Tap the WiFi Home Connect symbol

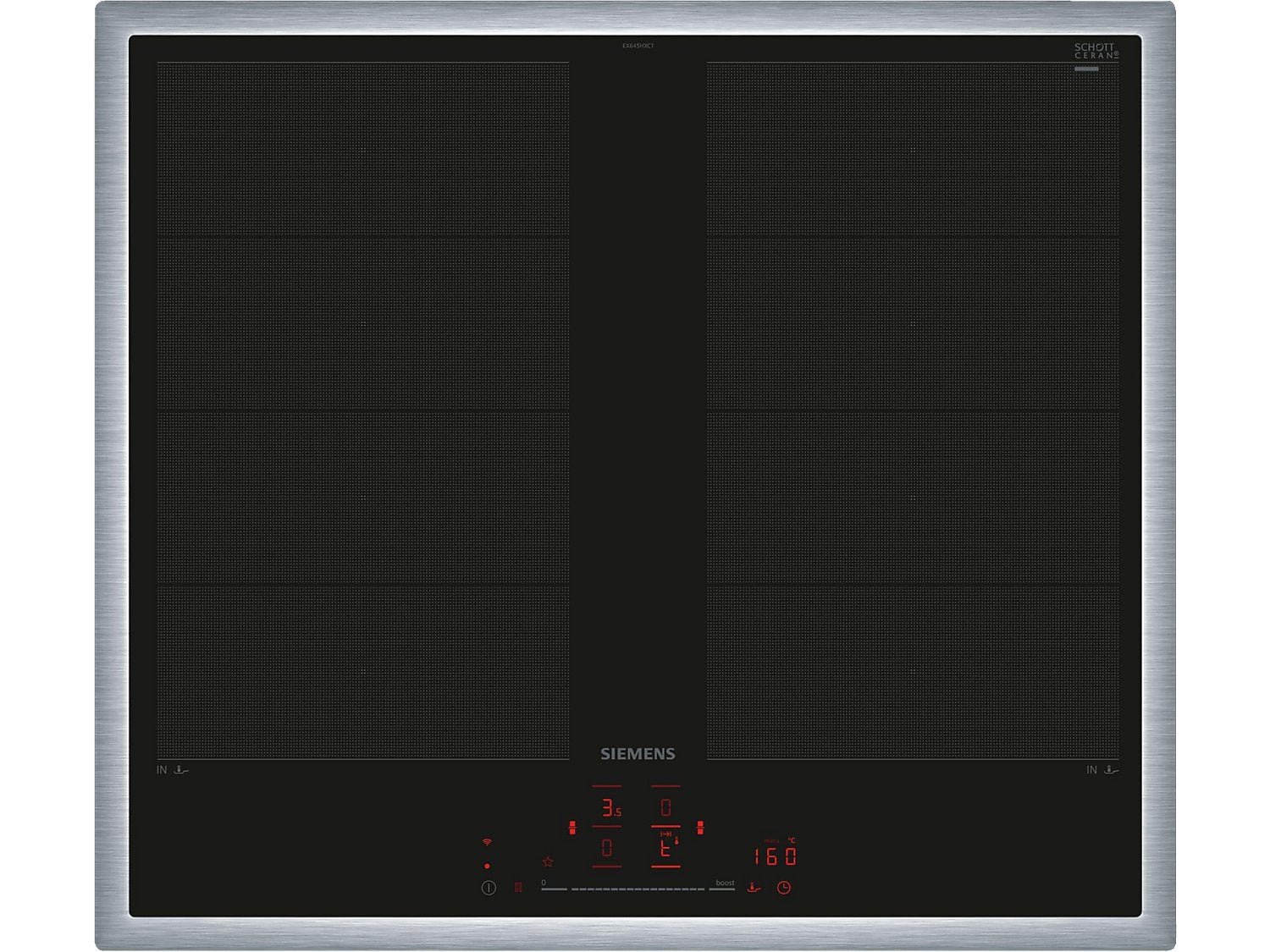coord(487,843)
